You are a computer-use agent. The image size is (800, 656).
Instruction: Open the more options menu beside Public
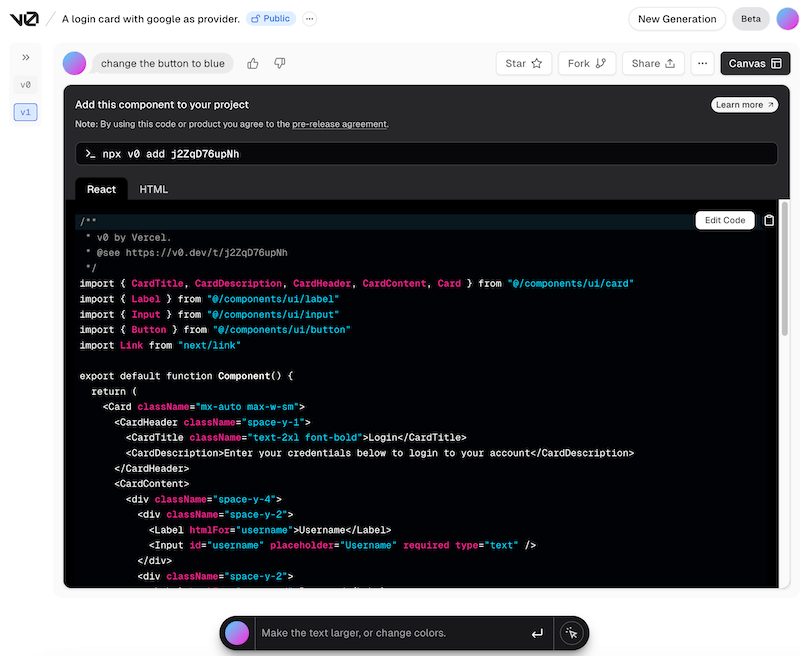point(310,19)
